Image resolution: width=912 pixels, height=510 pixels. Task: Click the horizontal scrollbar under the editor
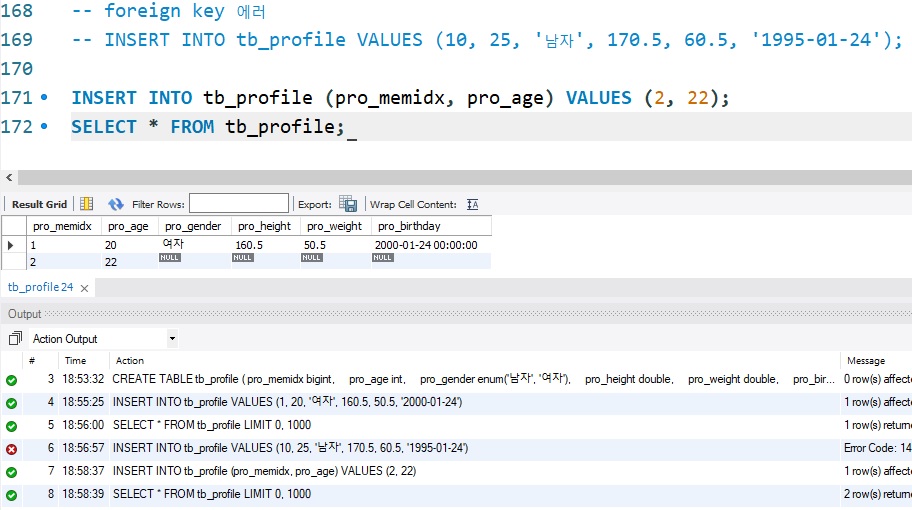coord(464,177)
